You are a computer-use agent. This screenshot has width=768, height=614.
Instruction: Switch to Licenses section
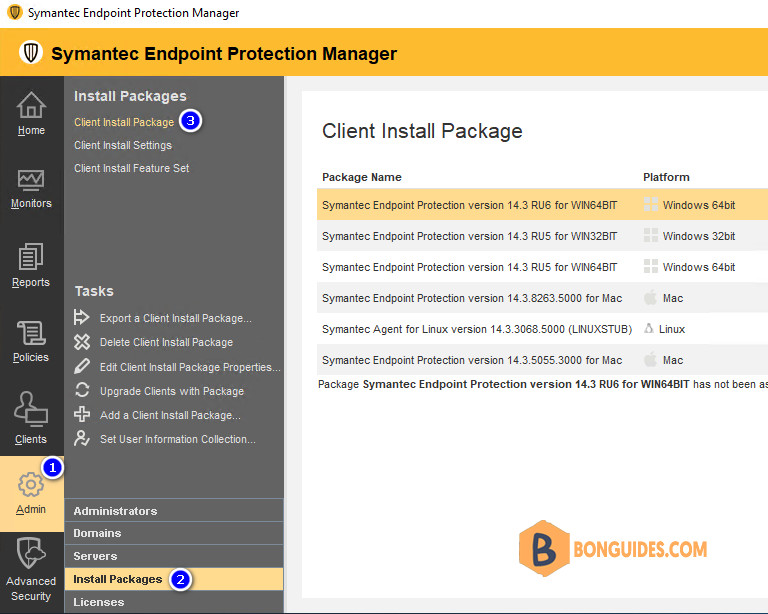pyautogui.click(x=174, y=602)
